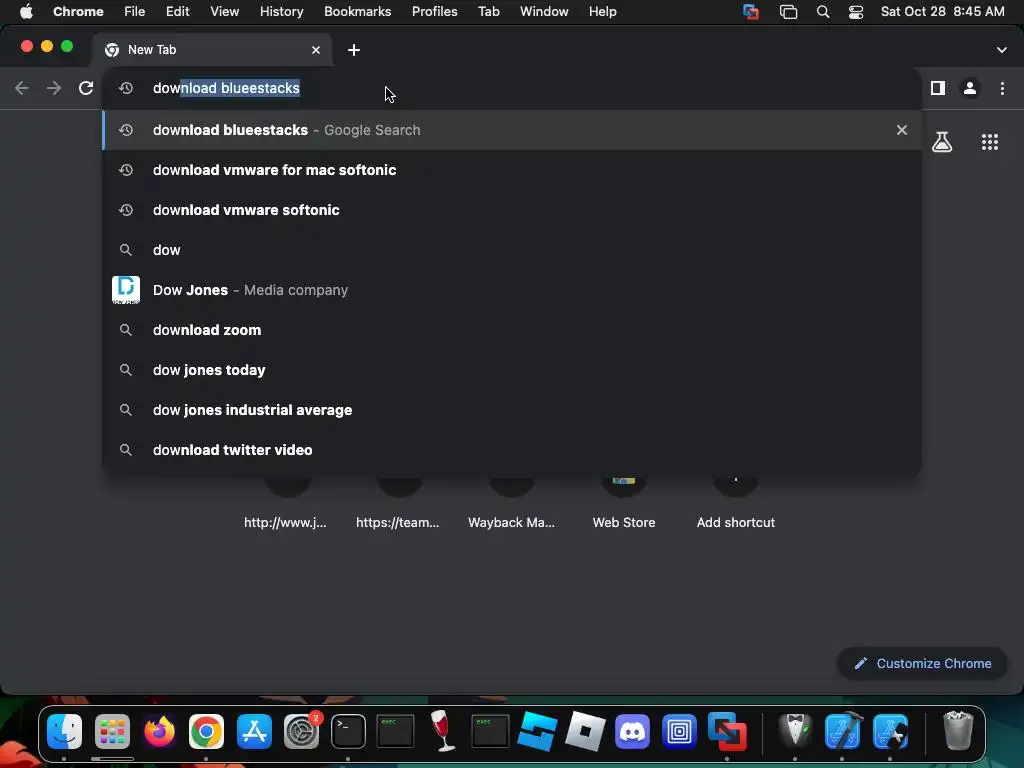Click the forward navigation arrow
This screenshot has height=768, width=1024.
pos(54,88)
